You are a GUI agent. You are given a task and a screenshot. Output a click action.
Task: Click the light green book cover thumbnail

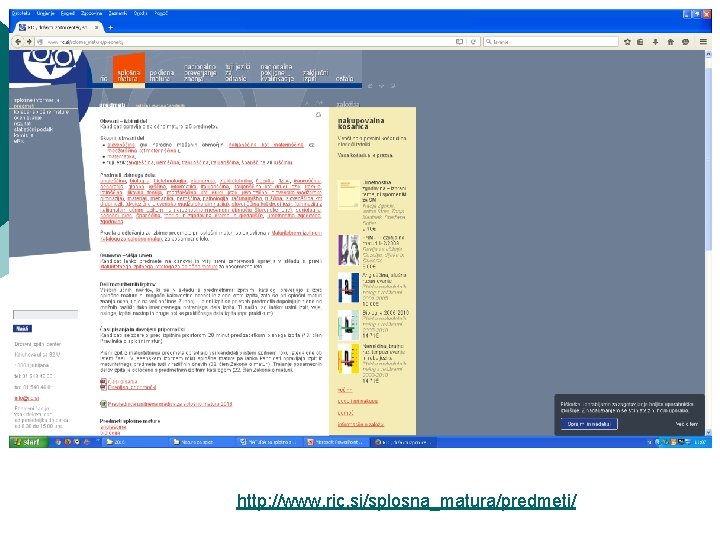click(x=349, y=325)
